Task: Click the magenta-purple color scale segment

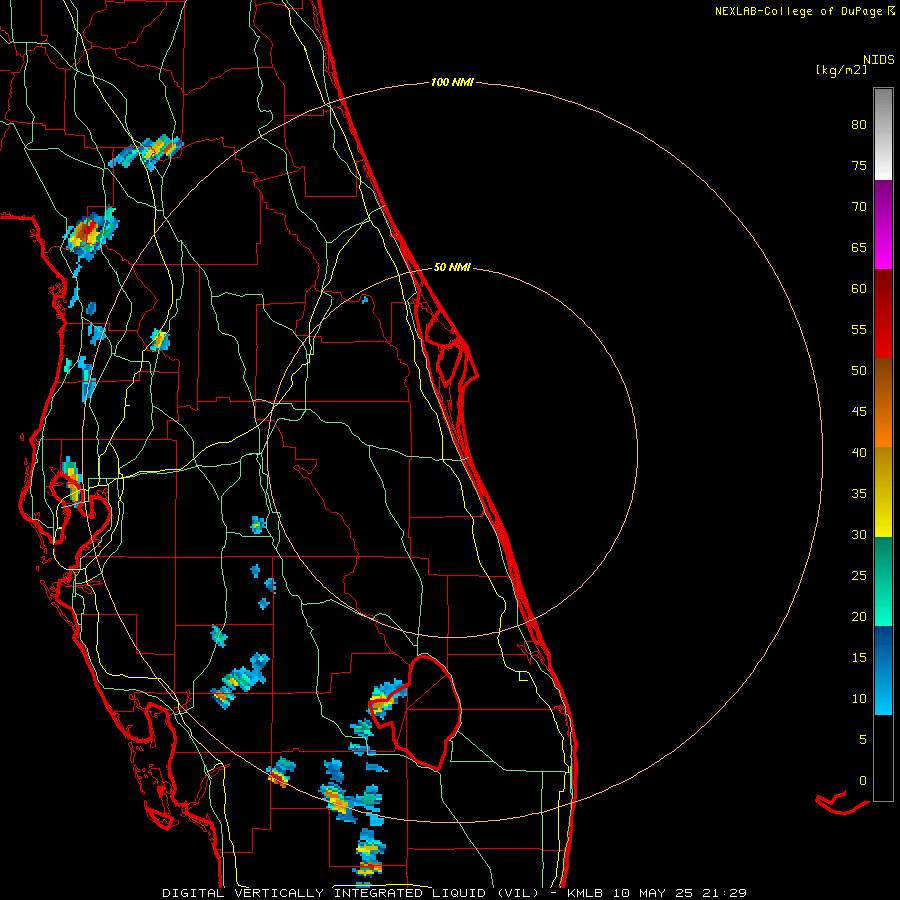Action: (883, 224)
